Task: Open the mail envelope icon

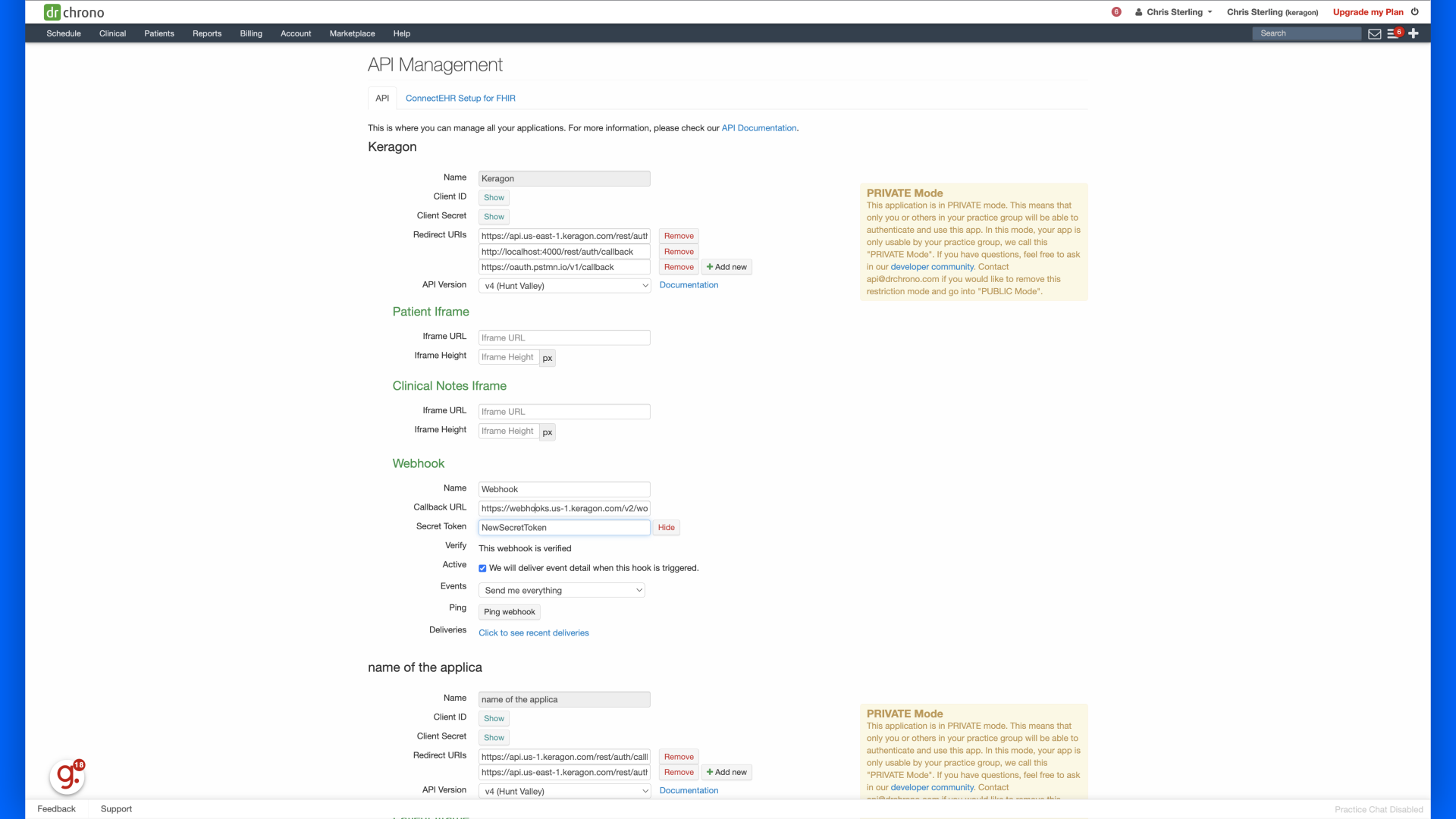Action: tap(1374, 33)
